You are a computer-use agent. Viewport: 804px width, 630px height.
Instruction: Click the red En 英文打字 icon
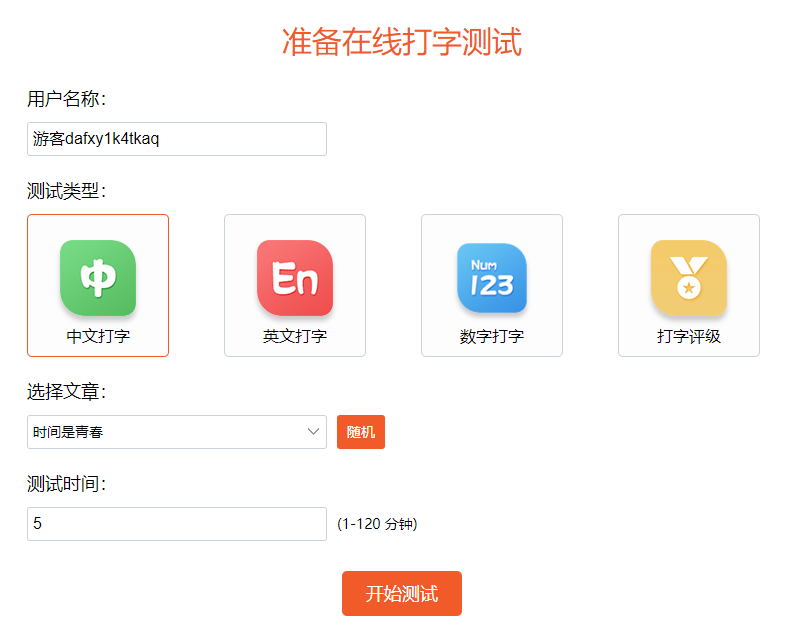point(294,279)
